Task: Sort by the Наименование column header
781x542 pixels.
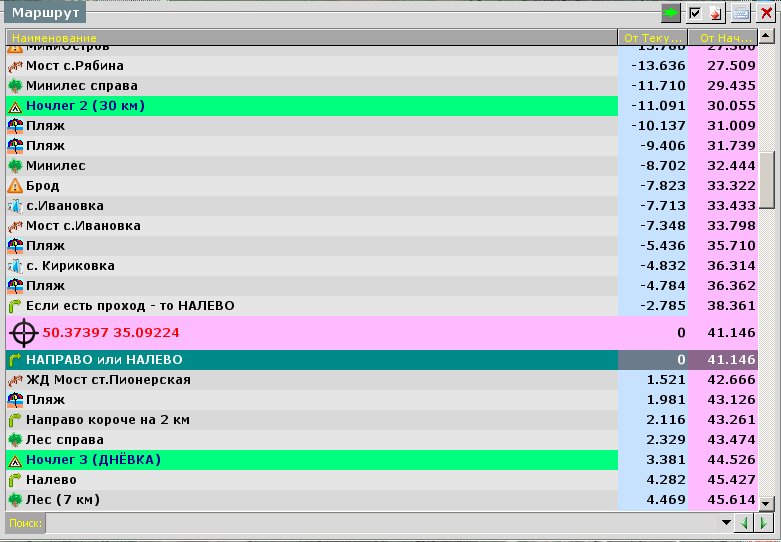Action: pos(312,38)
